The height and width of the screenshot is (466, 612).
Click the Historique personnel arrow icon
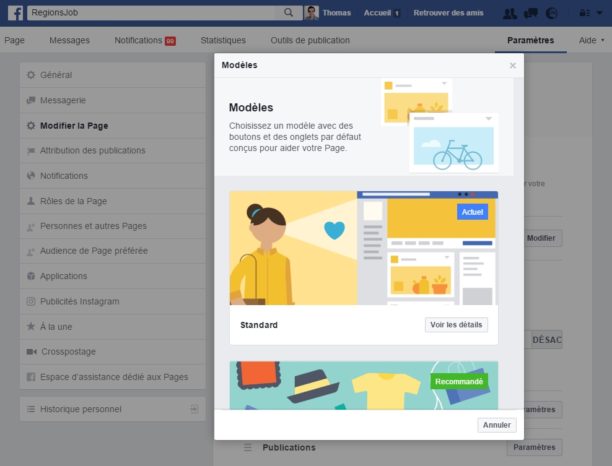[x=194, y=409]
